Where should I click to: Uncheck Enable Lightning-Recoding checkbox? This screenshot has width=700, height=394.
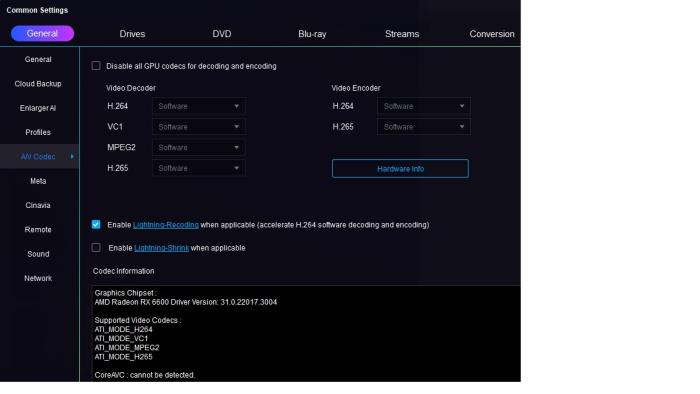96,224
